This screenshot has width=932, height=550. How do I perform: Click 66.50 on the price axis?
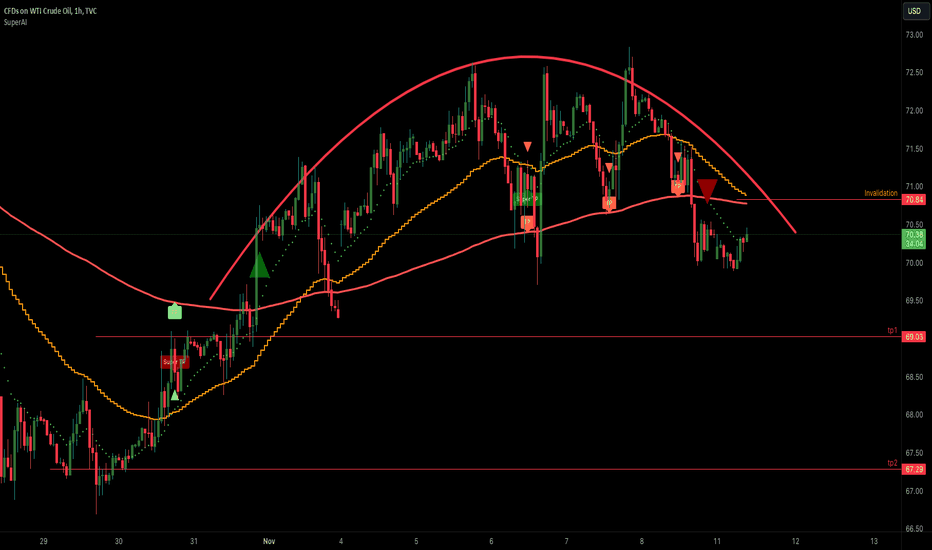[x=914, y=529]
